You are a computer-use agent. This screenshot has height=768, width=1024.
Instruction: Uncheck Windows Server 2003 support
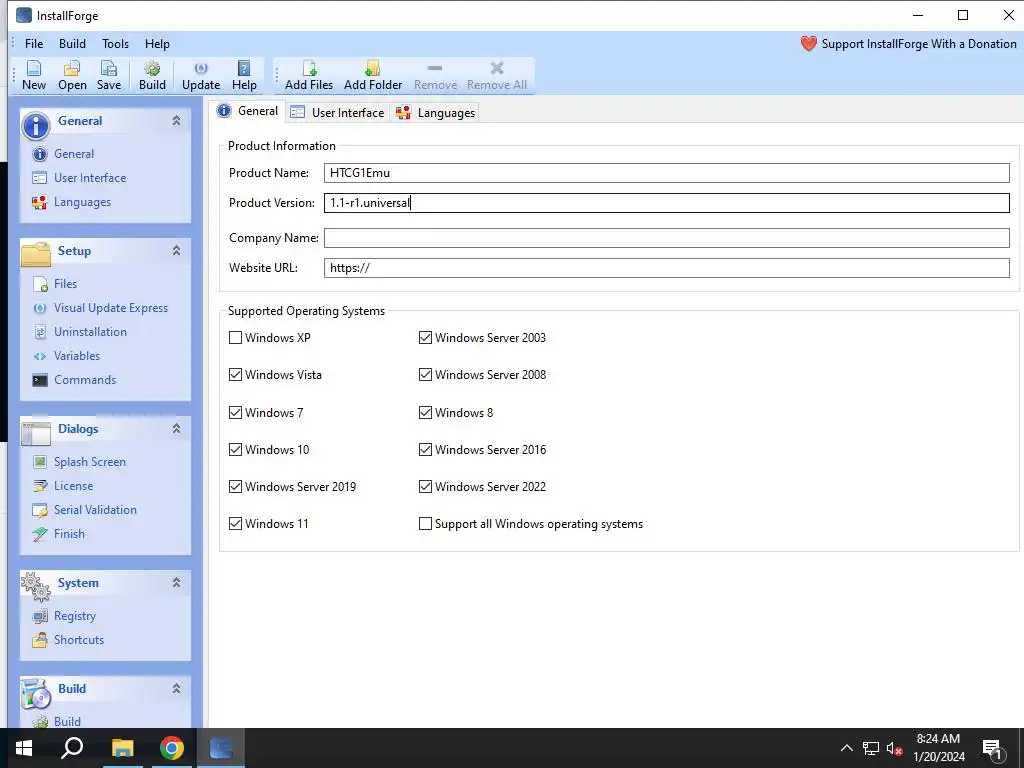tap(425, 338)
